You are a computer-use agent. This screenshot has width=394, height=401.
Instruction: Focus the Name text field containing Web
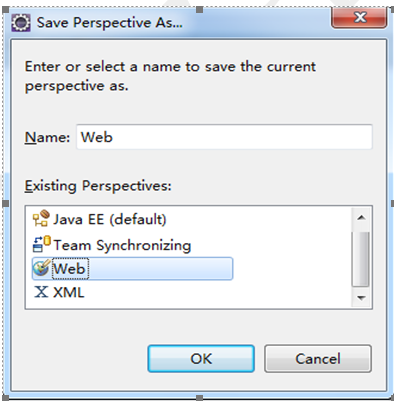224,137
